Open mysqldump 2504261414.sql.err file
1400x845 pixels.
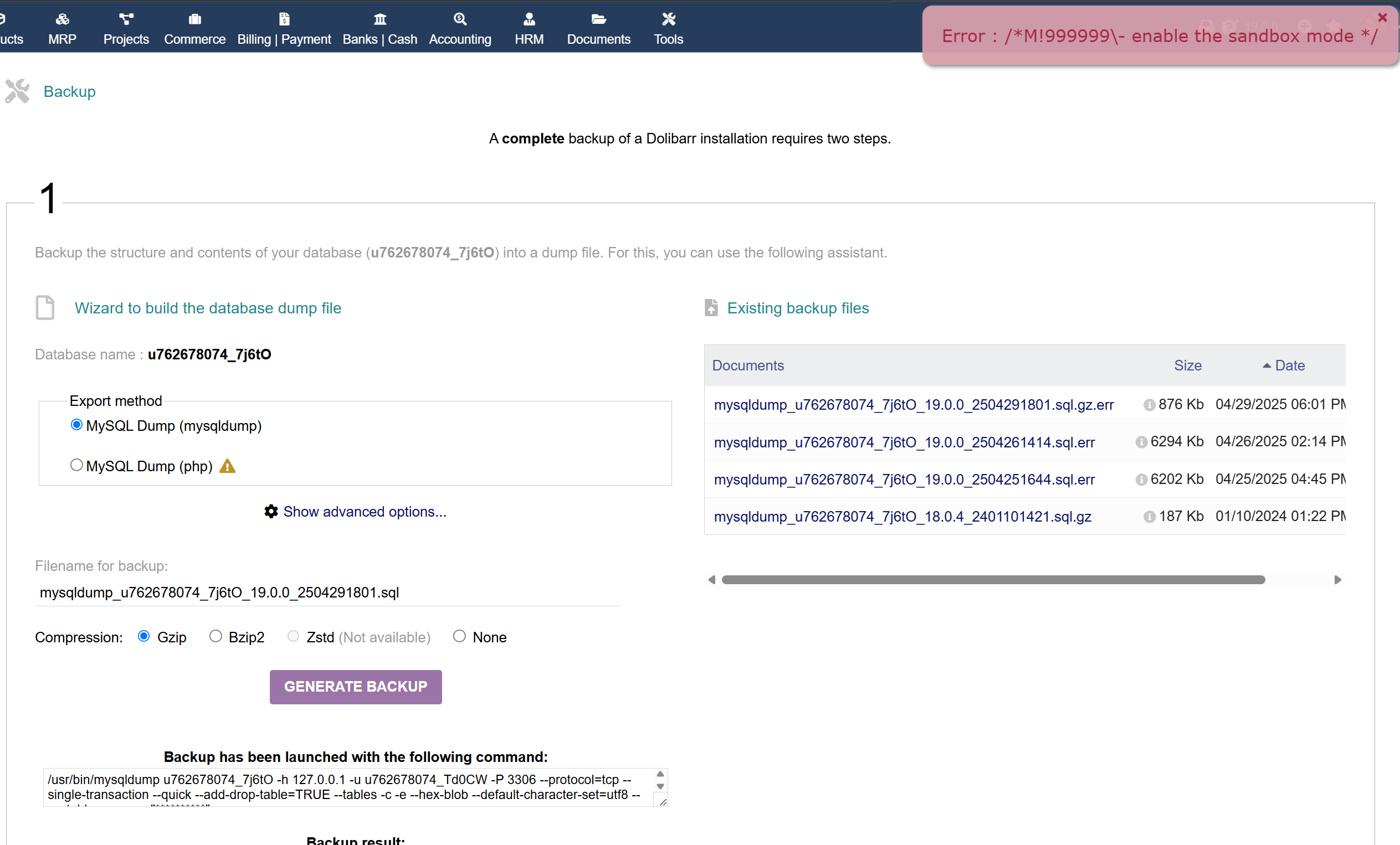tap(905, 442)
